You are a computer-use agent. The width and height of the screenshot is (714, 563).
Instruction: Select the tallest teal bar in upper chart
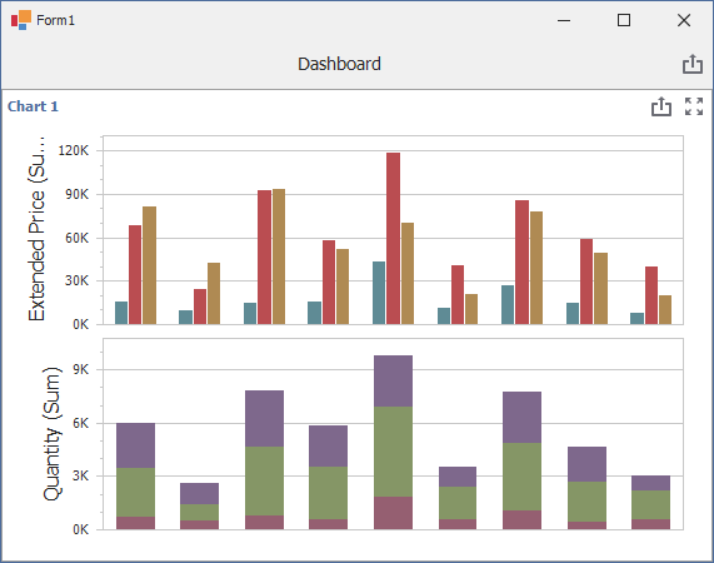pos(378,292)
